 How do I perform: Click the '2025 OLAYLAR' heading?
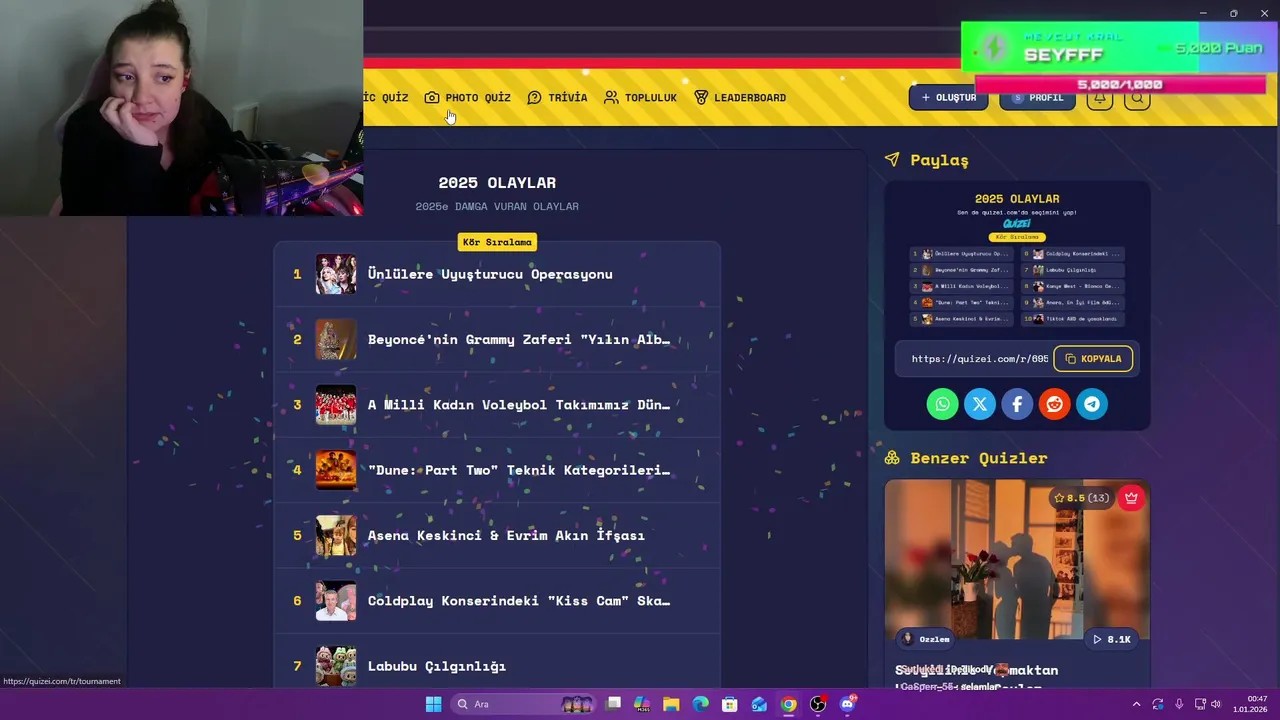(497, 182)
